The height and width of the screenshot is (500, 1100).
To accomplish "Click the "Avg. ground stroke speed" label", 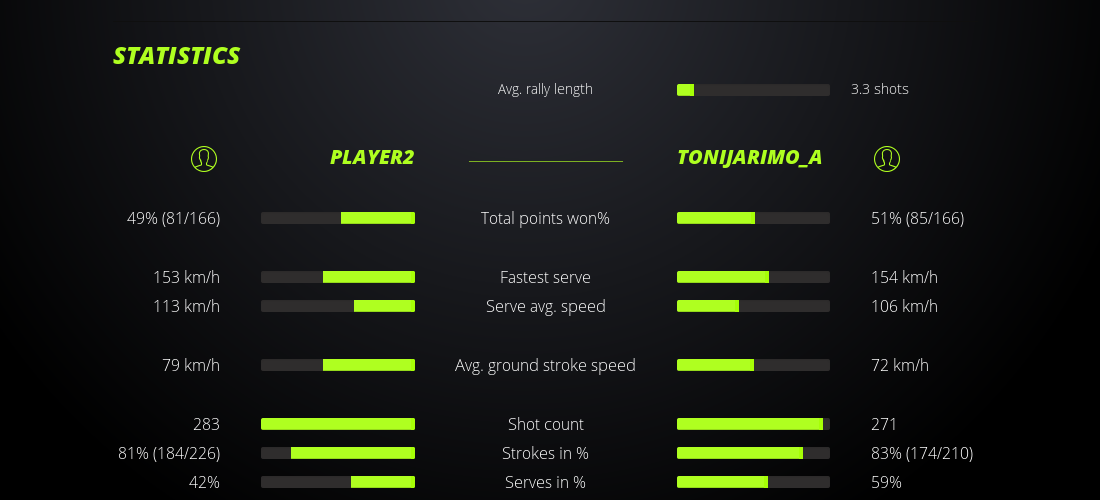I will pyautogui.click(x=545, y=365).
